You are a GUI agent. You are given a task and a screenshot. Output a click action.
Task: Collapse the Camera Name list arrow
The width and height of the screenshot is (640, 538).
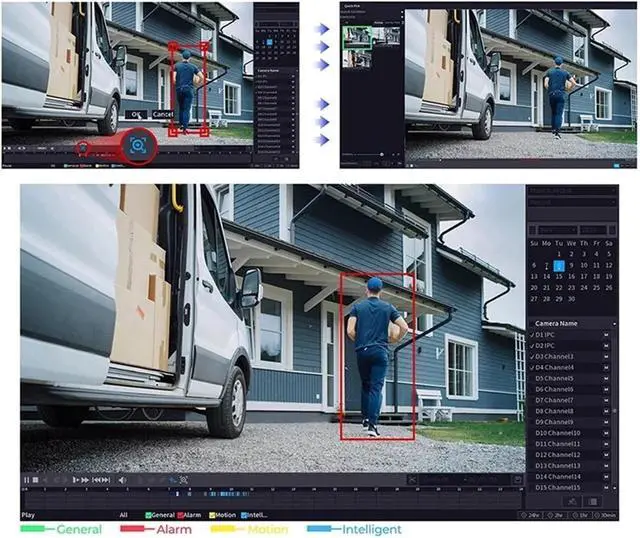coord(614,324)
